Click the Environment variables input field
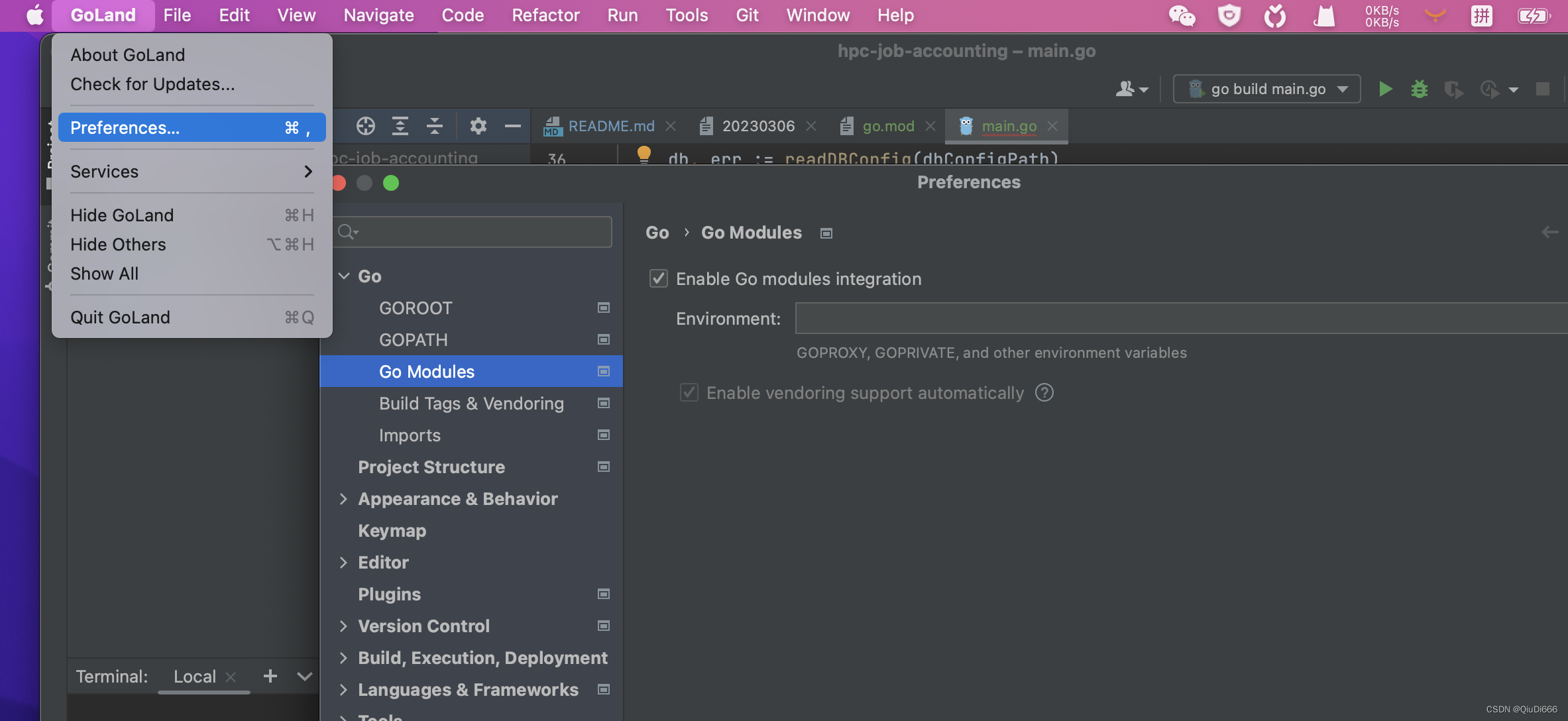 tap(1180, 319)
